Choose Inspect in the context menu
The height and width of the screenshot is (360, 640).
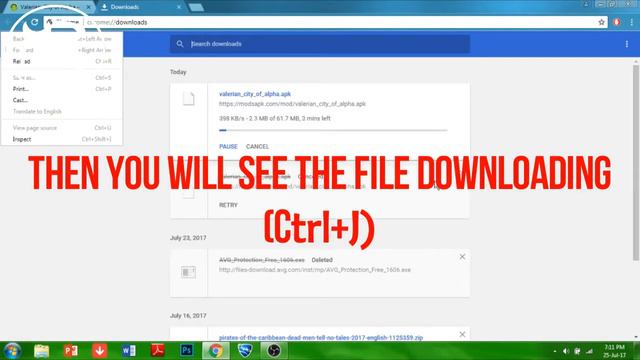coord(62,139)
